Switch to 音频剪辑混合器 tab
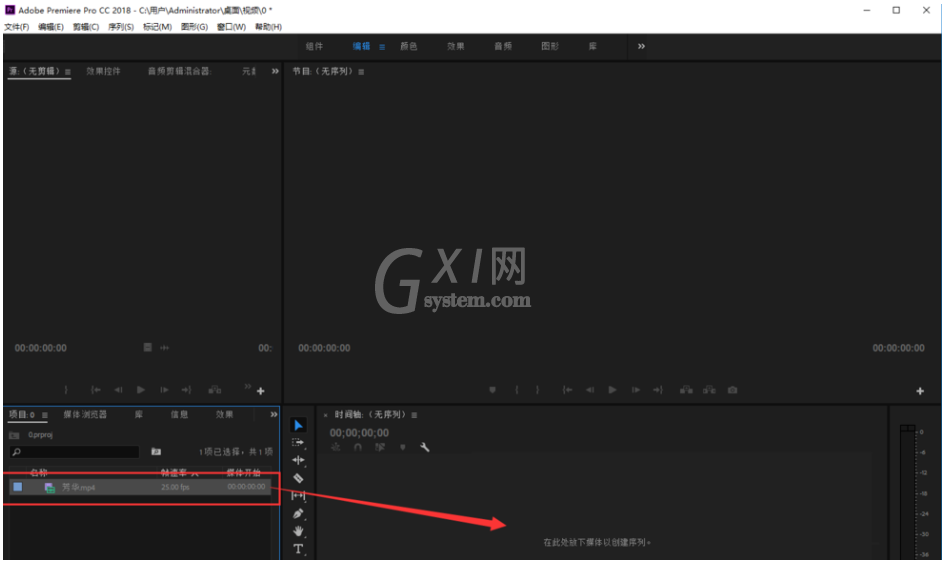 [179, 71]
